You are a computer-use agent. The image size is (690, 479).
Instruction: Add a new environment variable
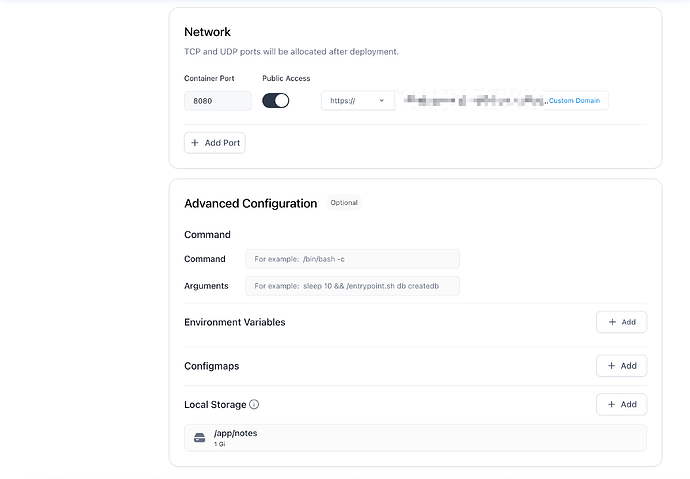point(621,322)
